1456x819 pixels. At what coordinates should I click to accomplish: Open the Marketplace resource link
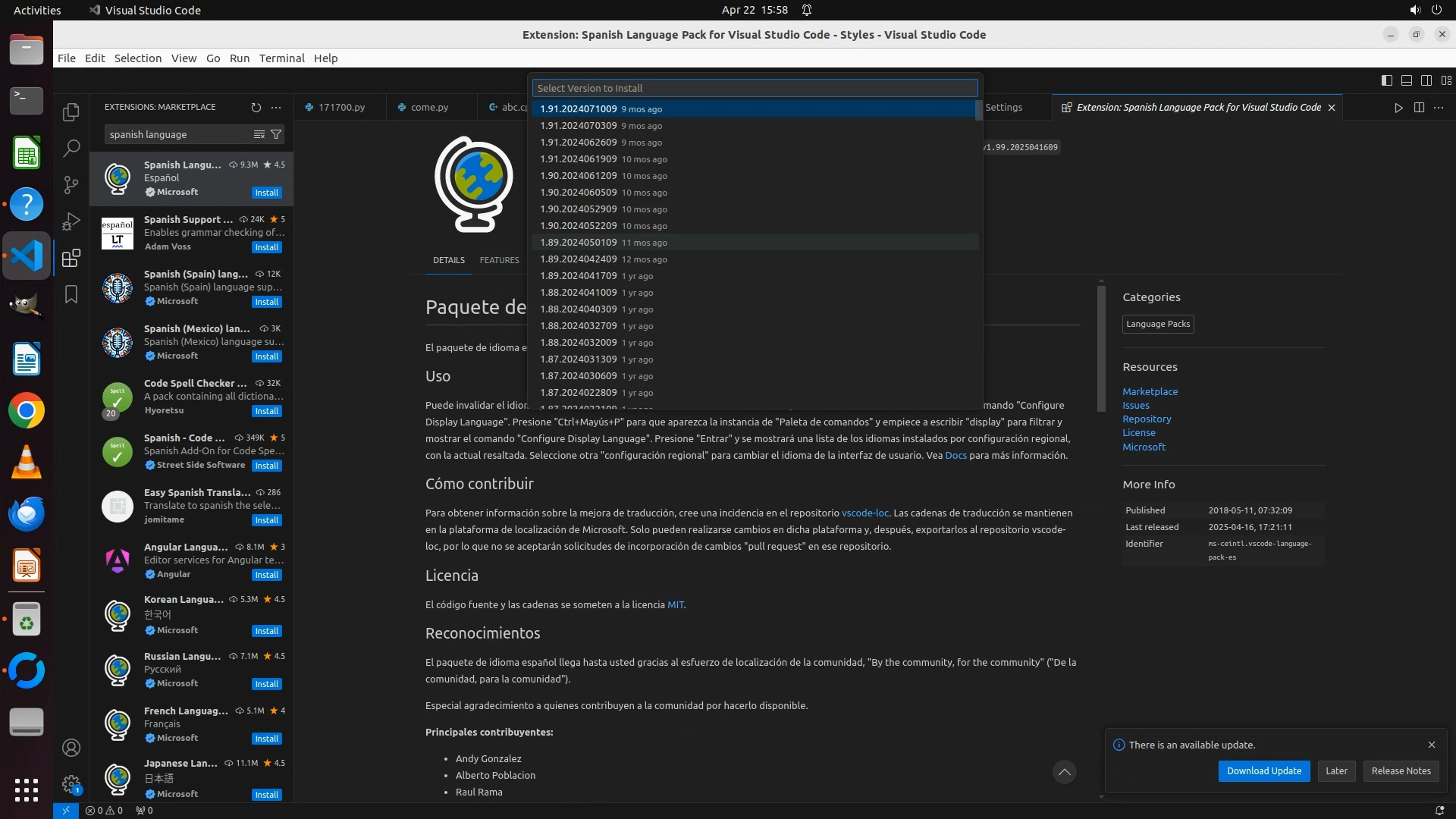point(1150,392)
